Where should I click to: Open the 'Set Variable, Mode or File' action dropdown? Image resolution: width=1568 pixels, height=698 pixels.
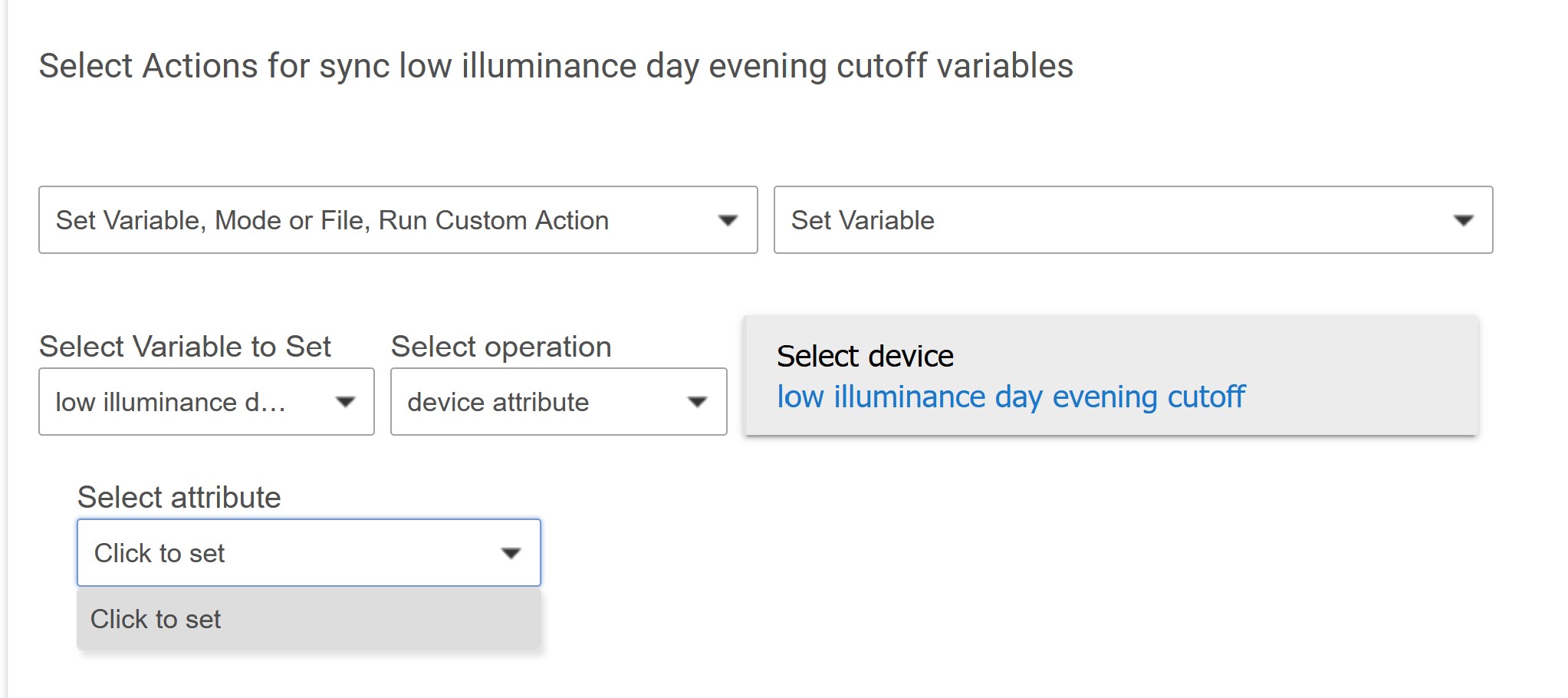pos(398,220)
